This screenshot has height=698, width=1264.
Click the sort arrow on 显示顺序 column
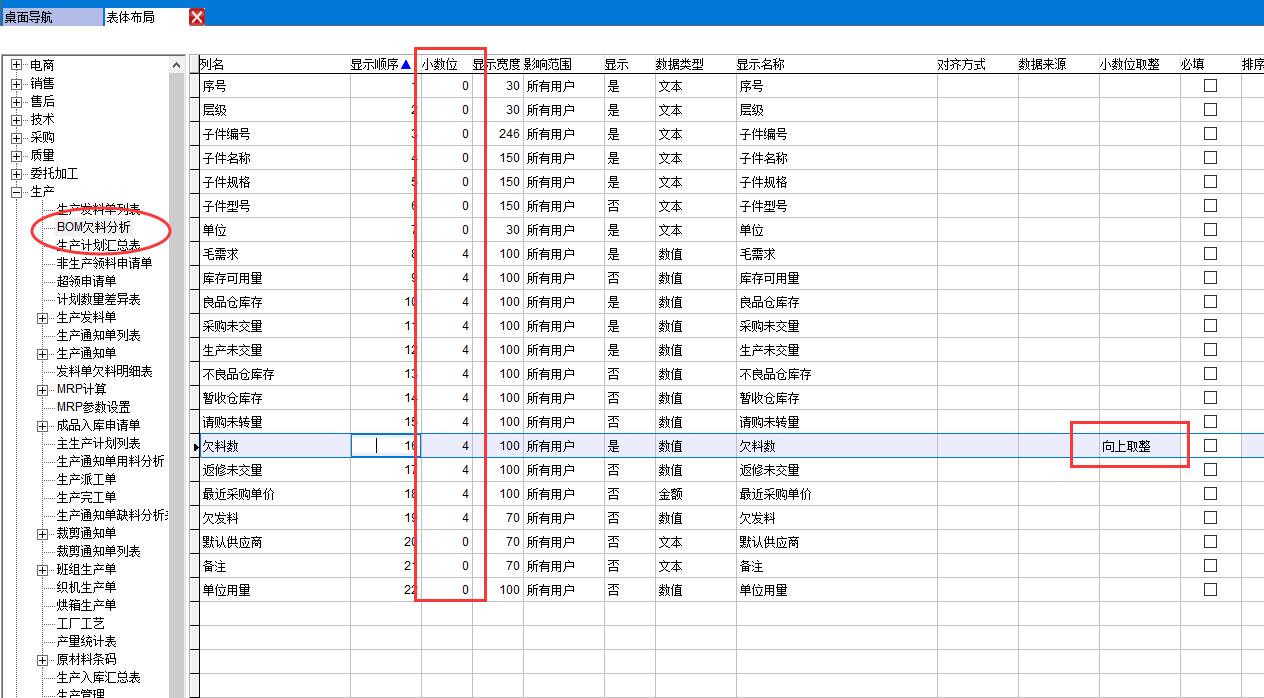point(406,65)
